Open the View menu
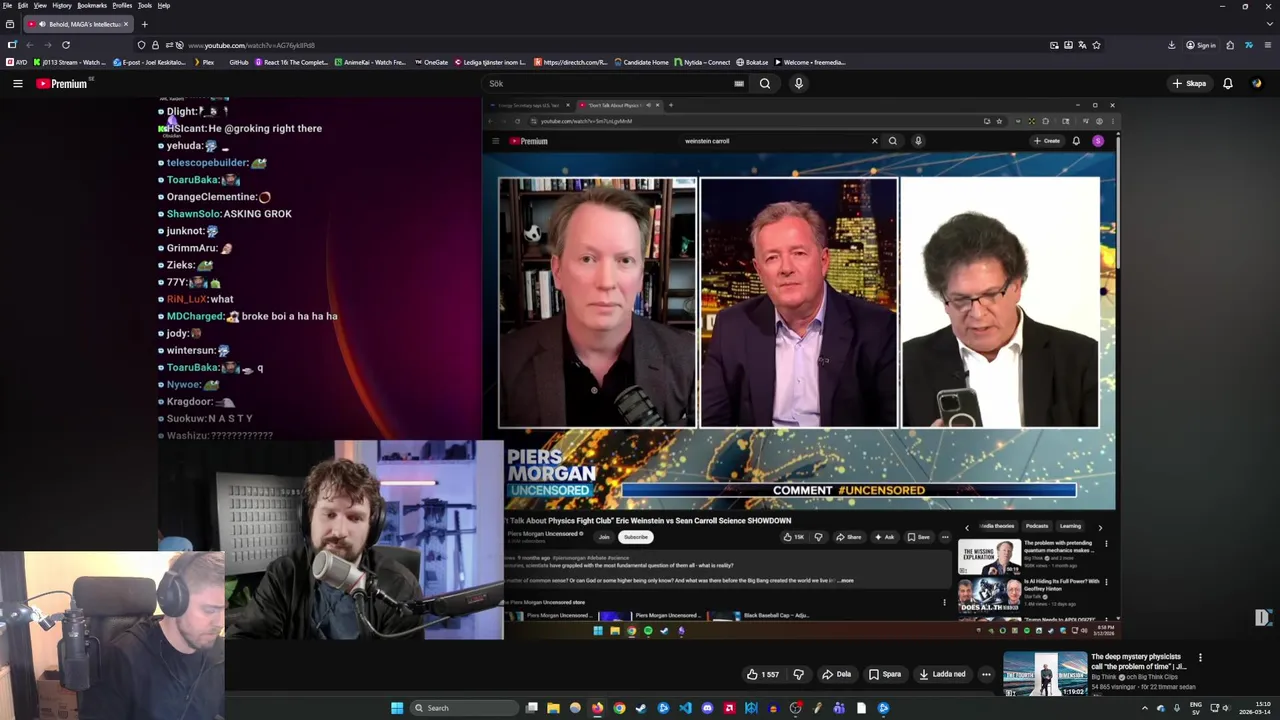This screenshot has height=720, width=1280. tap(40, 5)
